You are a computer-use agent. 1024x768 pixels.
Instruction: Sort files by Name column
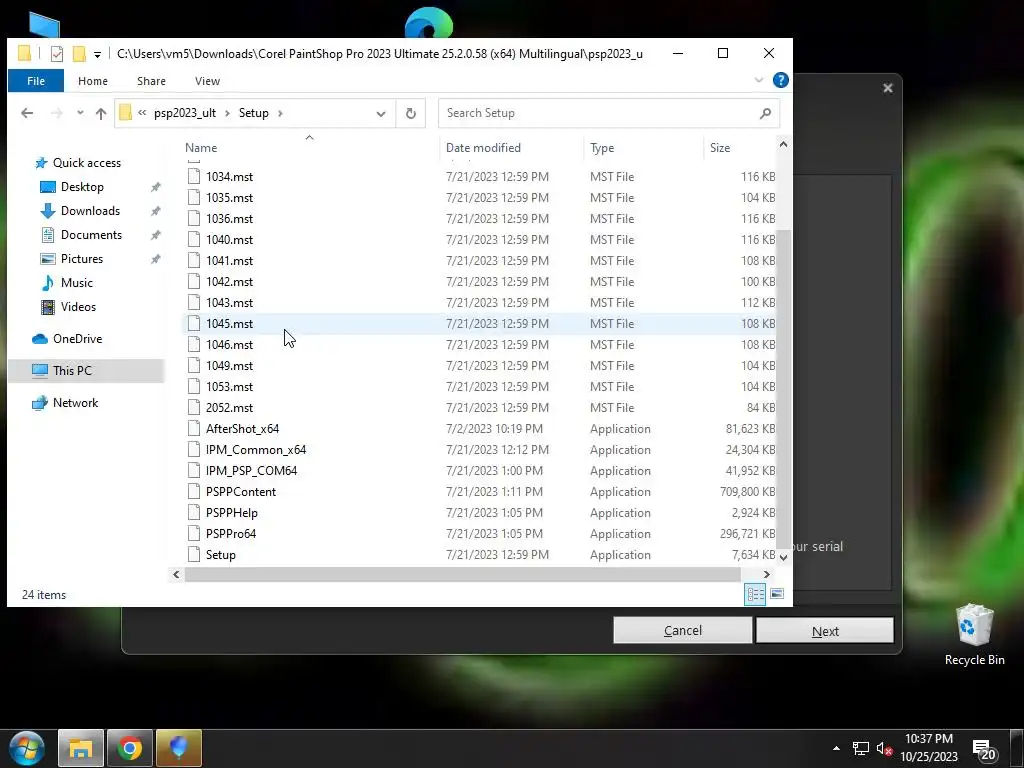[201, 148]
